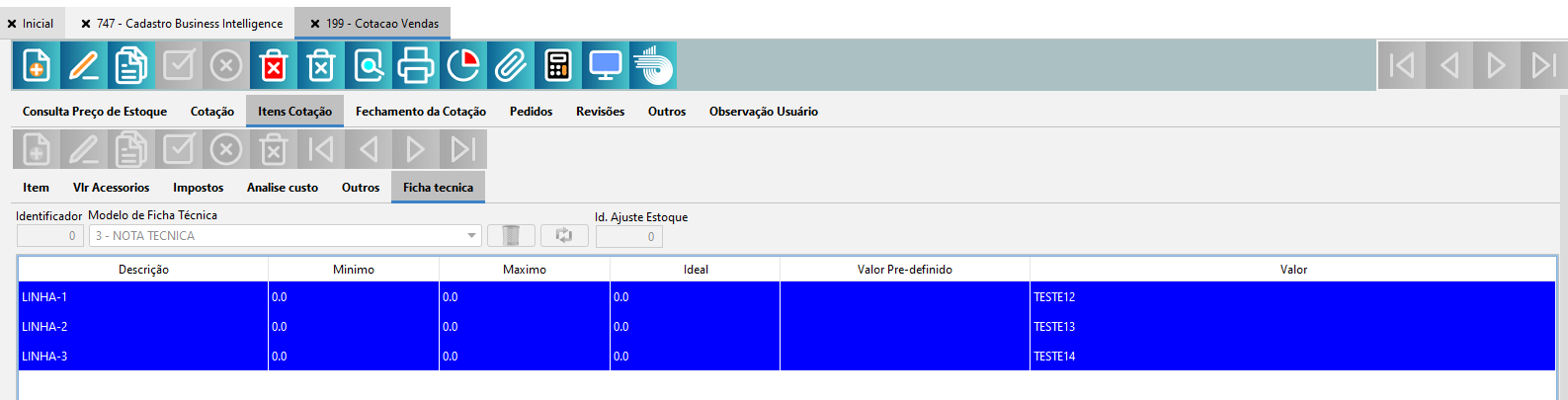Click the new record icon in main toolbar

click(x=37, y=66)
